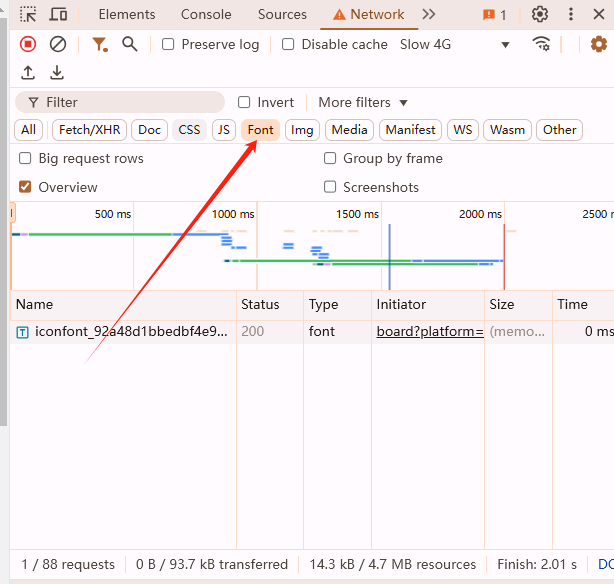The image size is (614, 584).
Task: Filter by Media requests
Action: (x=349, y=130)
